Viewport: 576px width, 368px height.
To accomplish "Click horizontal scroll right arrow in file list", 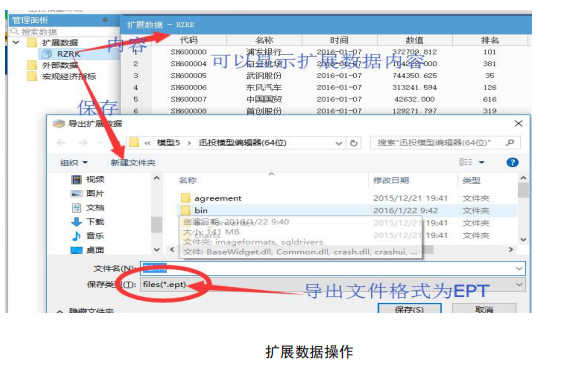I will pyautogui.click(x=511, y=249).
